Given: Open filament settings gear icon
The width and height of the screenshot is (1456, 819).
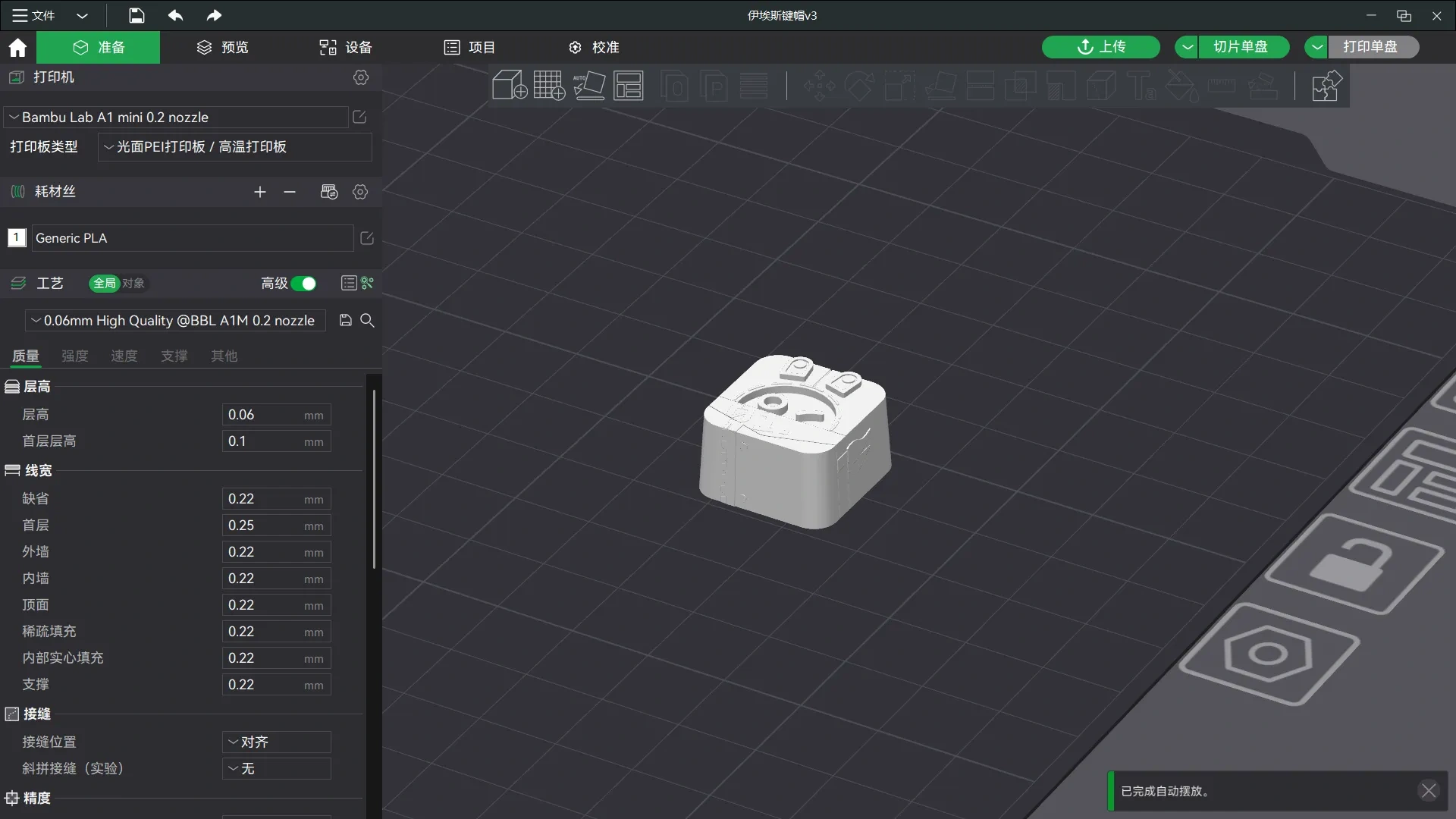Looking at the screenshot, I should (360, 192).
